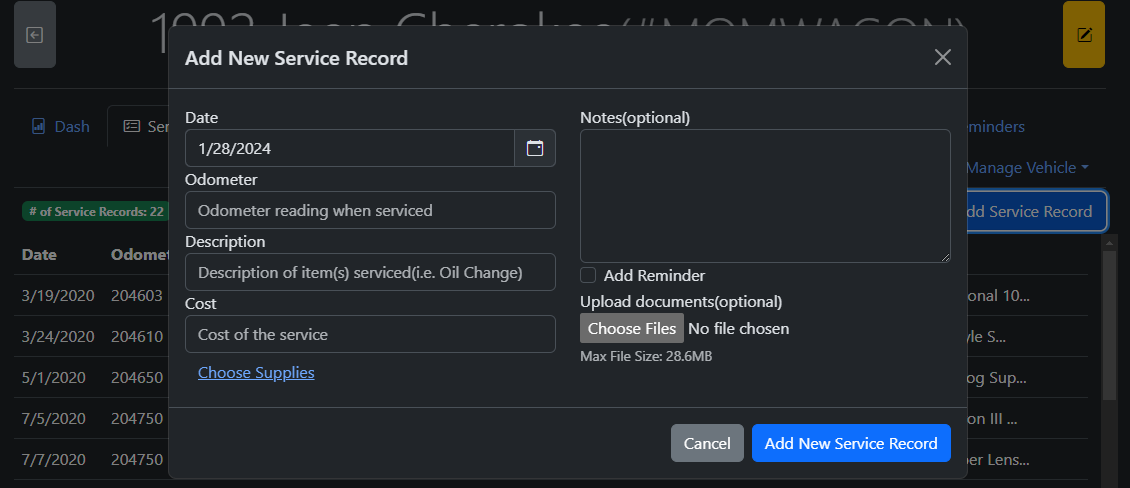Click the yellow edit vehicle icon
This screenshot has width=1130, height=488.
pos(1083,35)
